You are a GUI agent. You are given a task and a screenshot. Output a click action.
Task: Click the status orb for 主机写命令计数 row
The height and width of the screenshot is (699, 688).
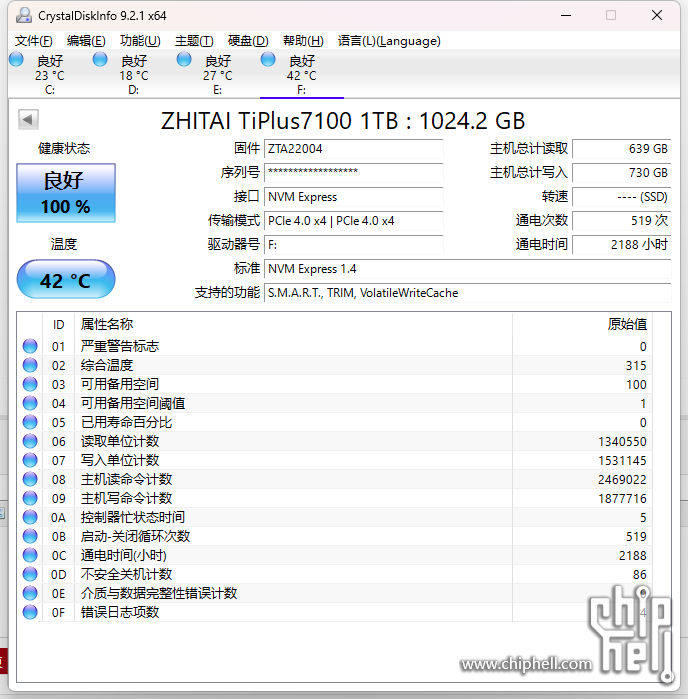(30, 498)
